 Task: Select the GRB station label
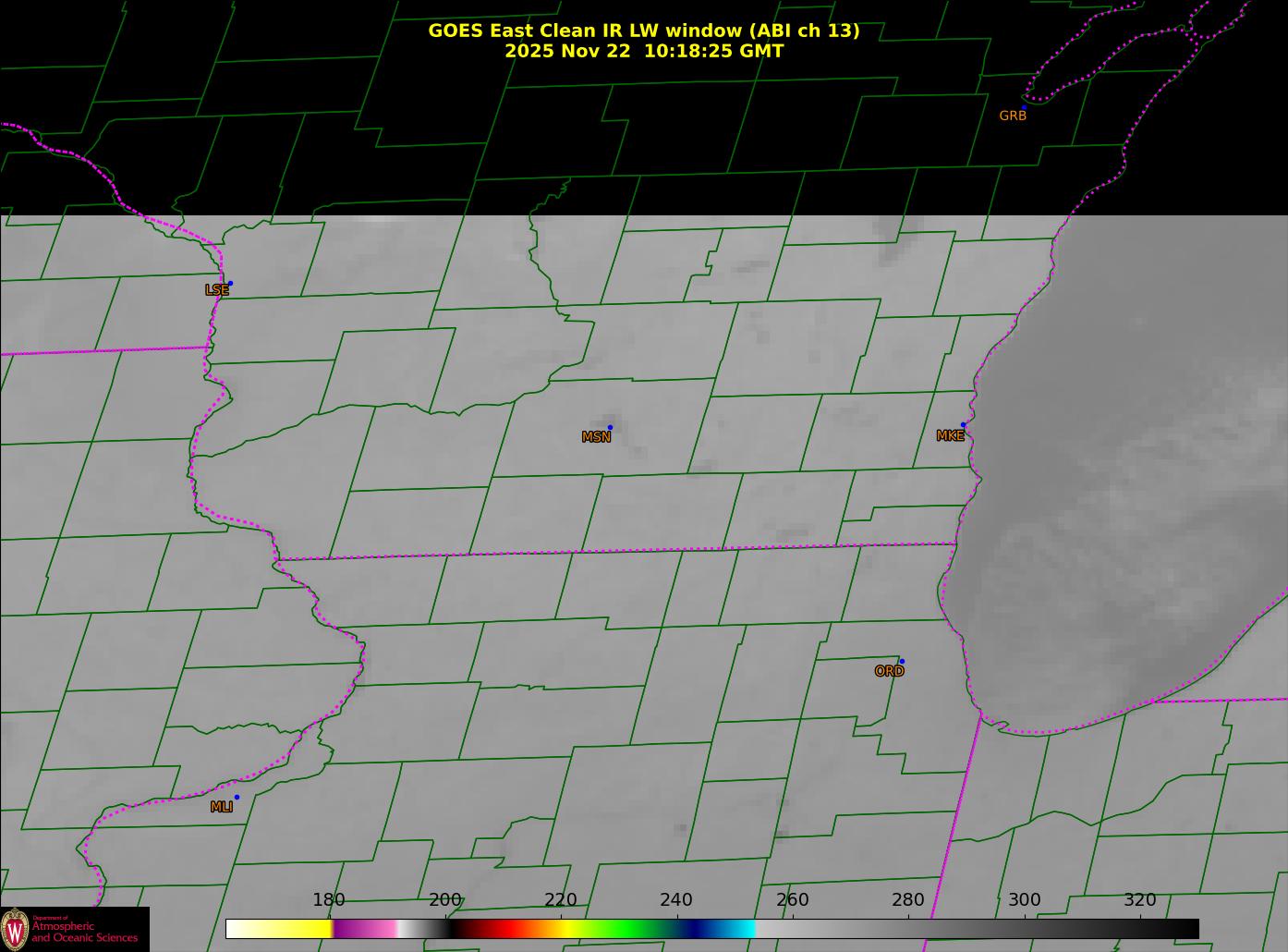coord(1013,116)
